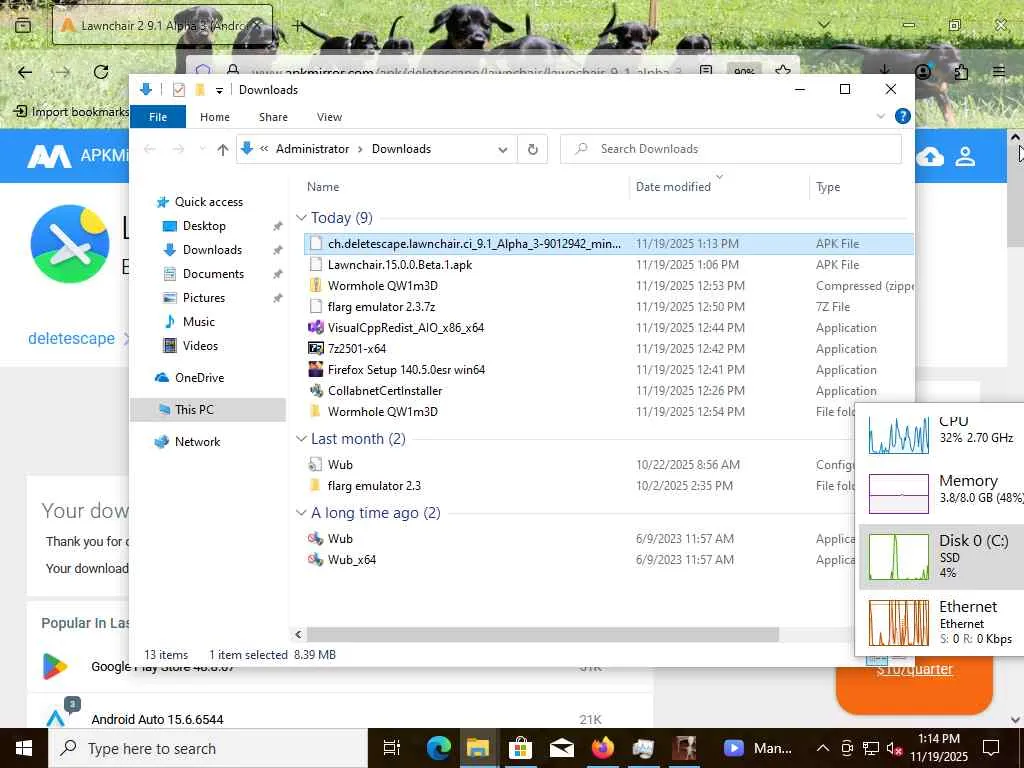
Task: Switch to the Home ribbon tab
Action: 215,117
